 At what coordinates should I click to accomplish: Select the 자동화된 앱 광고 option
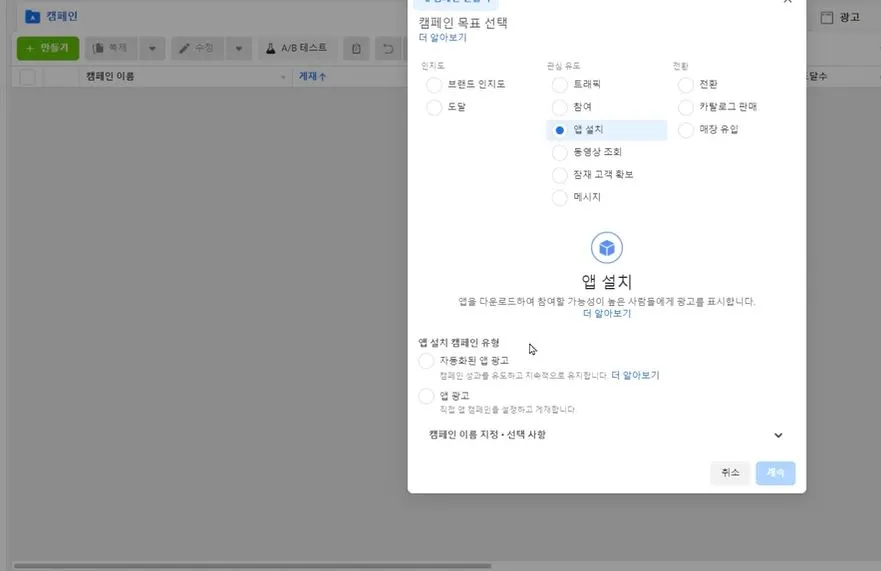tap(426, 361)
